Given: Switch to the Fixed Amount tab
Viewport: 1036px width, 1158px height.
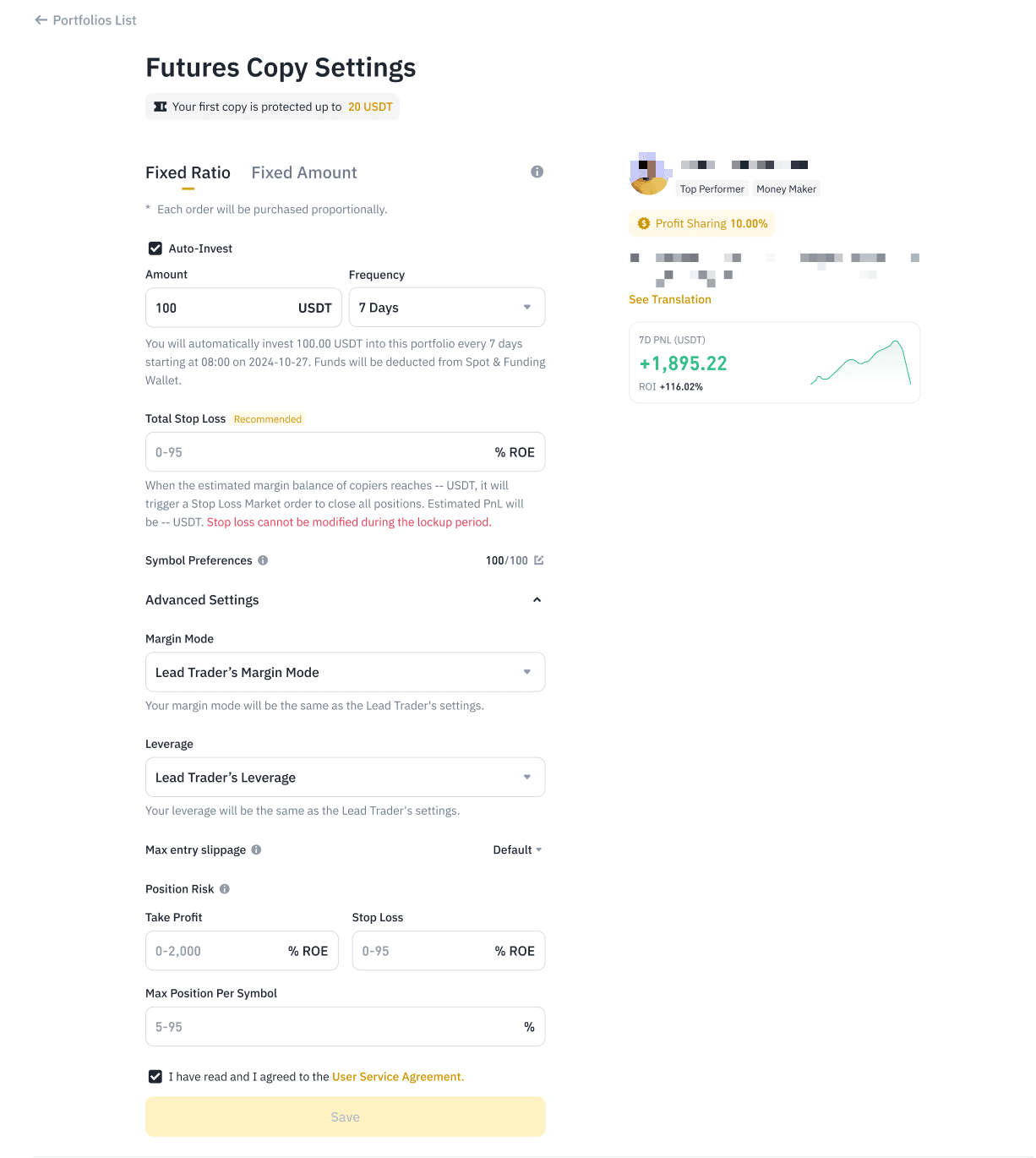Looking at the screenshot, I should click(304, 172).
